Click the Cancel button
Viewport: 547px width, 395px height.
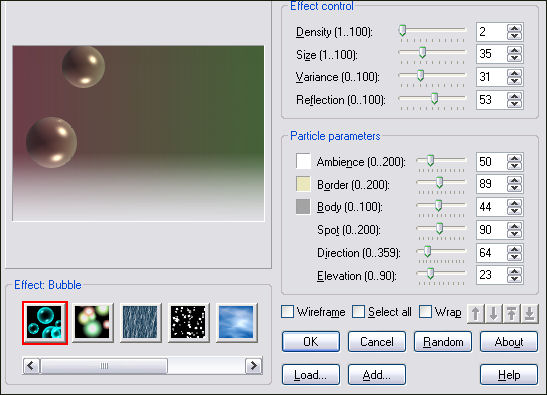377,342
